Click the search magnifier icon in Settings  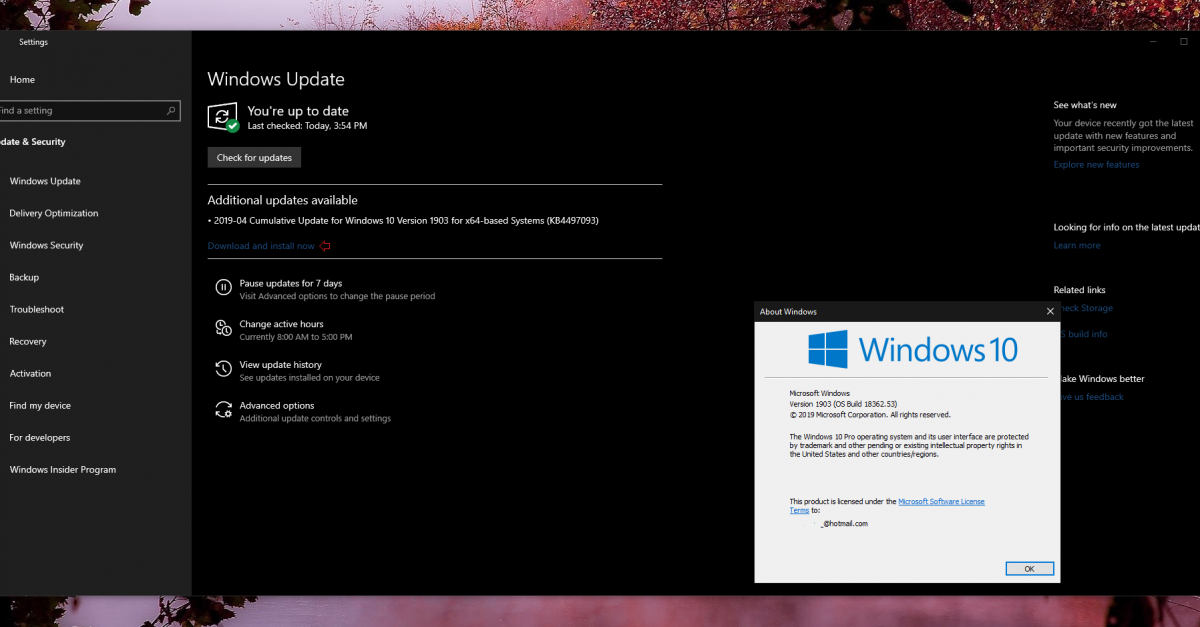[171, 111]
